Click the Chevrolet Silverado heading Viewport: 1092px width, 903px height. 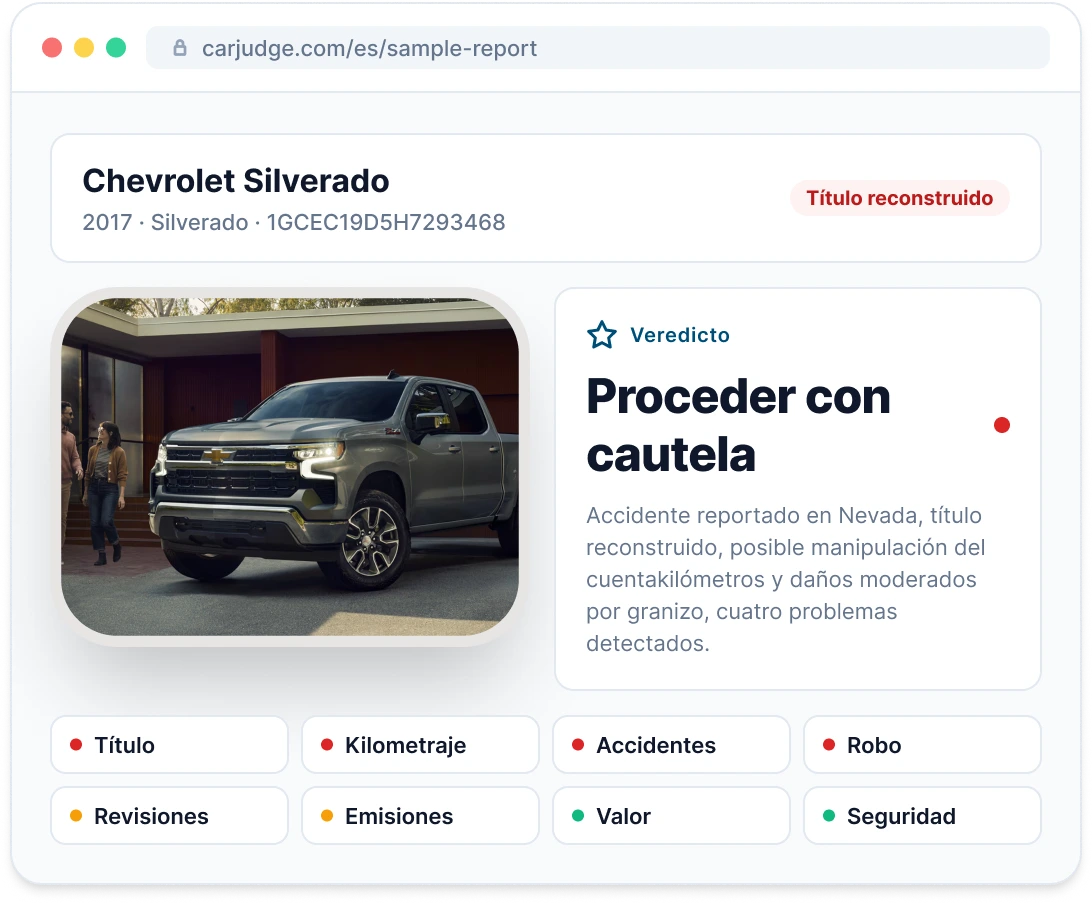[235, 181]
